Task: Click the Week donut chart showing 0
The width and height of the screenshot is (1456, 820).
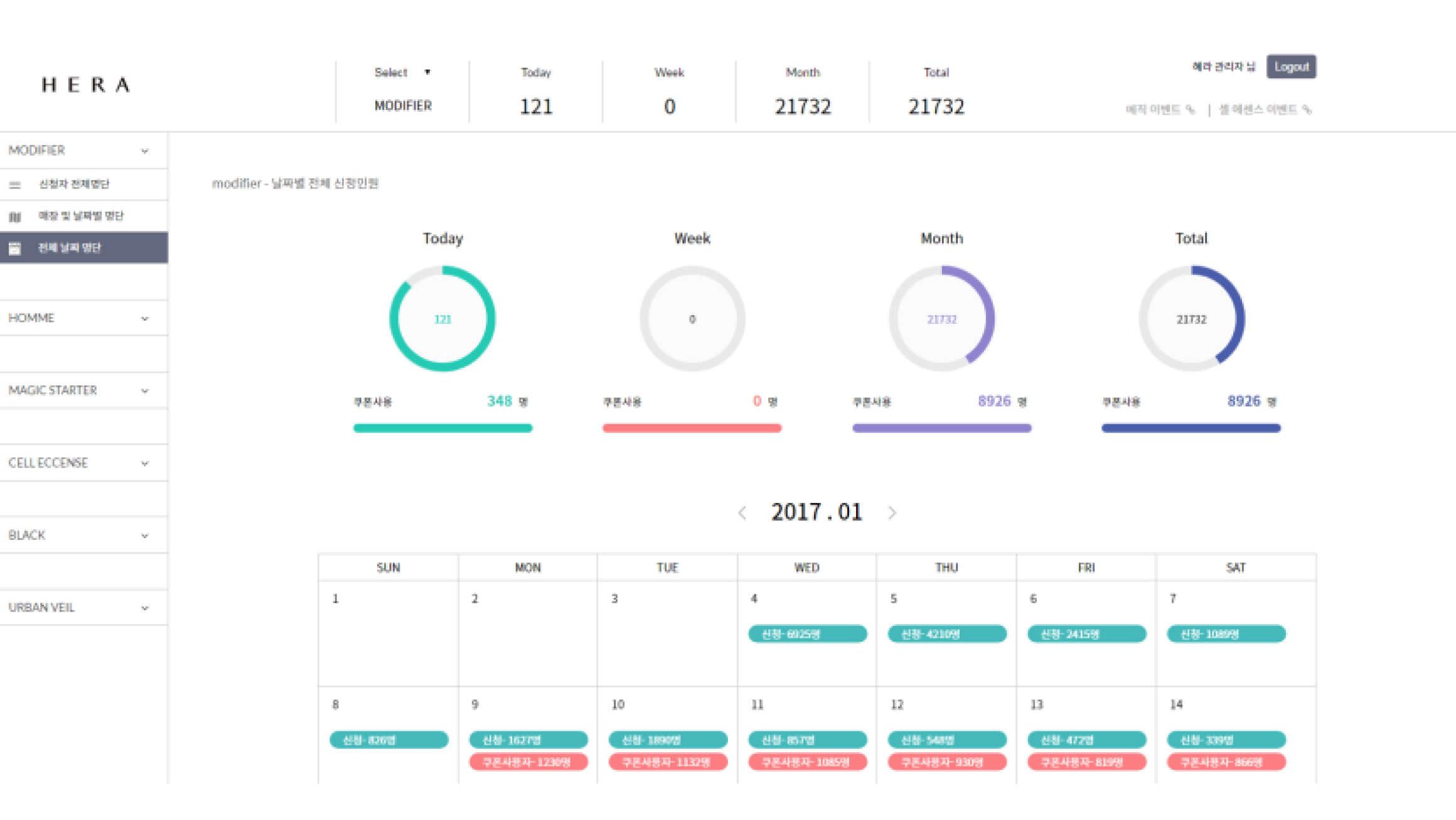Action: (692, 318)
